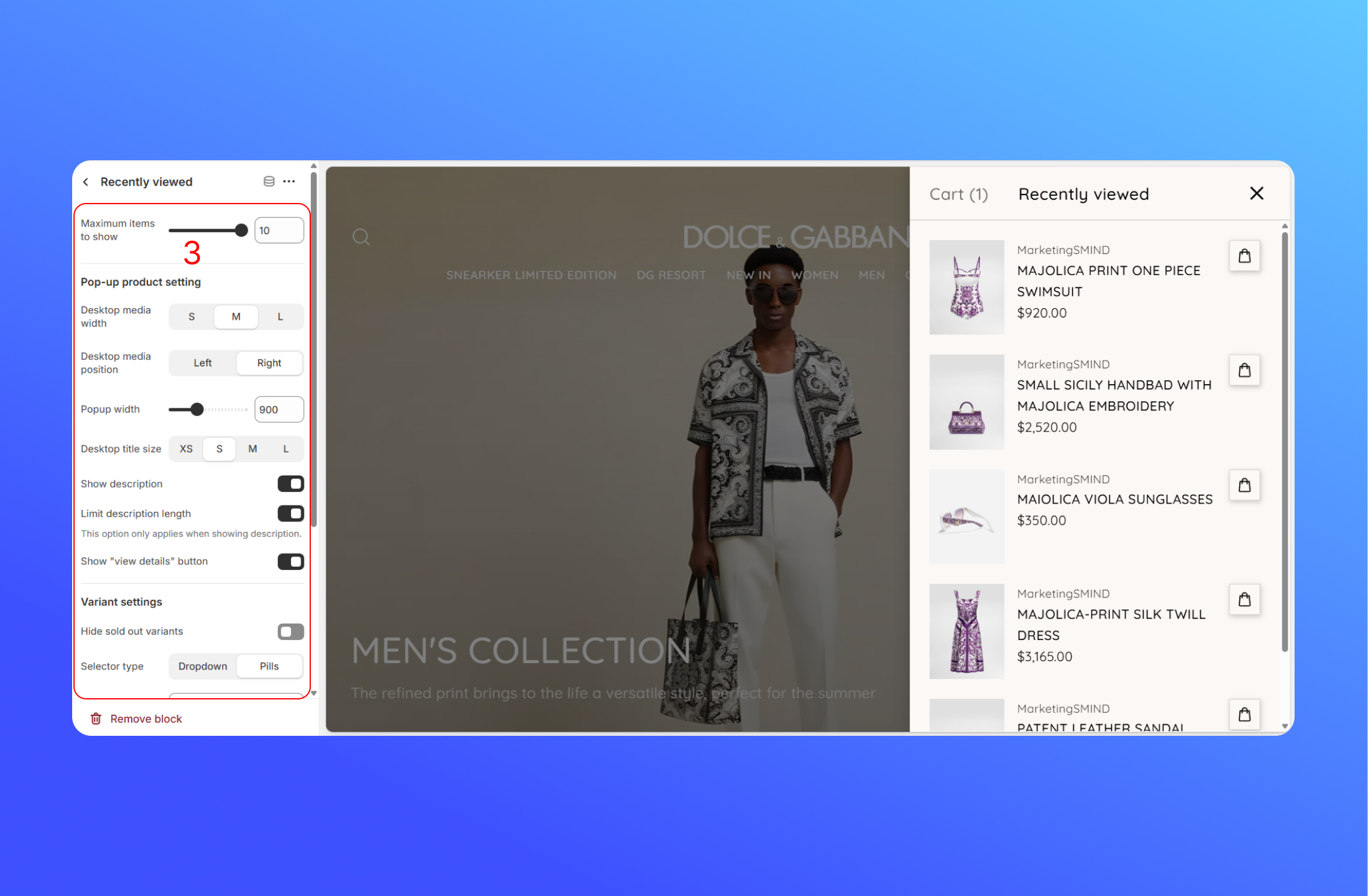
Task: Switch to the Recently viewed tab
Action: pos(1083,194)
